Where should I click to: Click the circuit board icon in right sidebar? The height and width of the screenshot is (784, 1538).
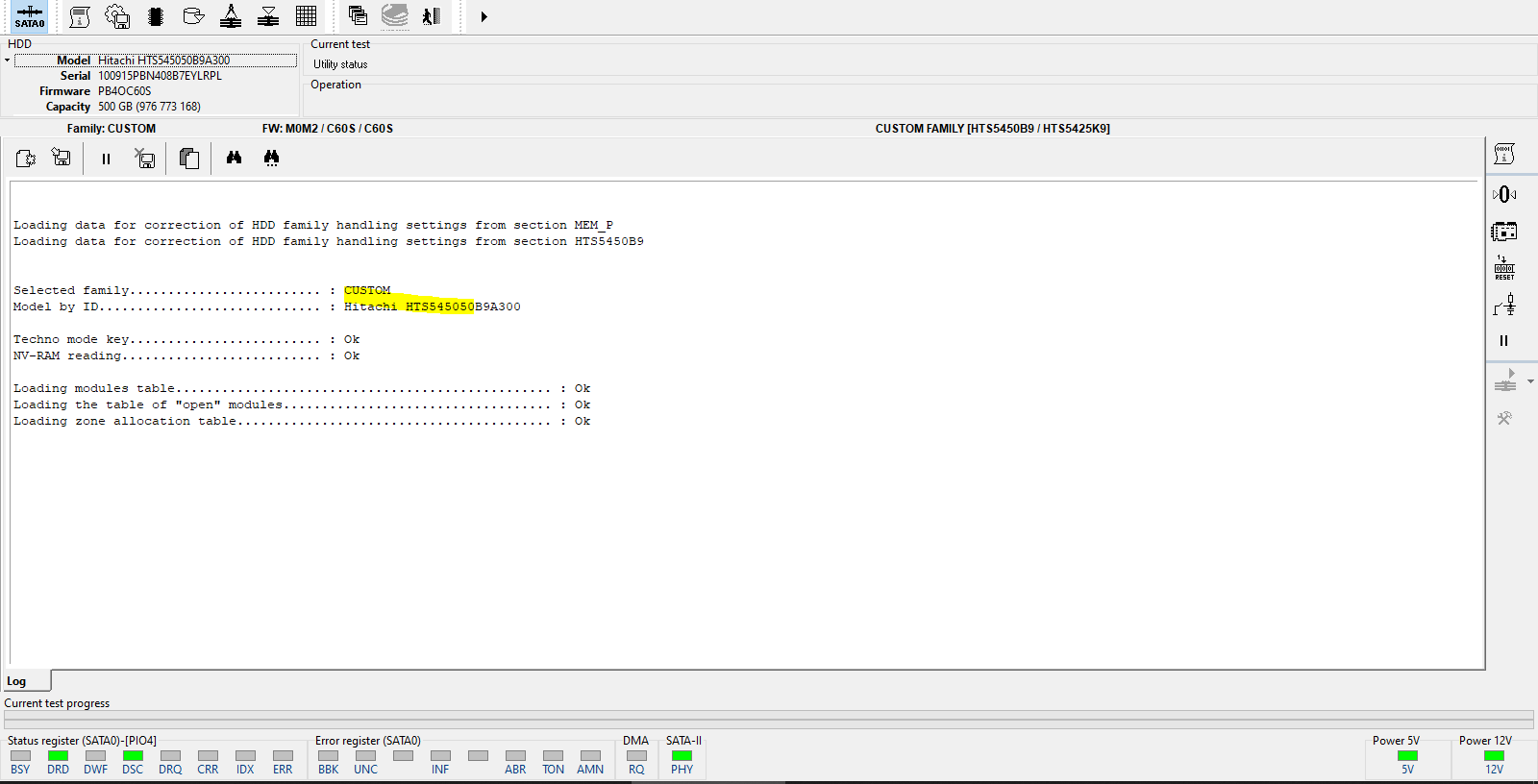[1504, 232]
